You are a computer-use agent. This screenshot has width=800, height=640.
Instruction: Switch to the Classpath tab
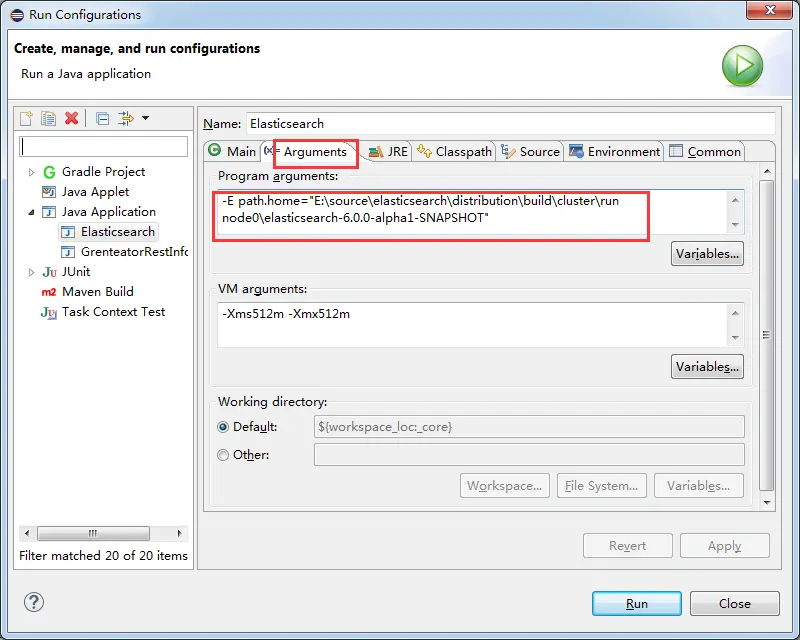(x=454, y=152)
